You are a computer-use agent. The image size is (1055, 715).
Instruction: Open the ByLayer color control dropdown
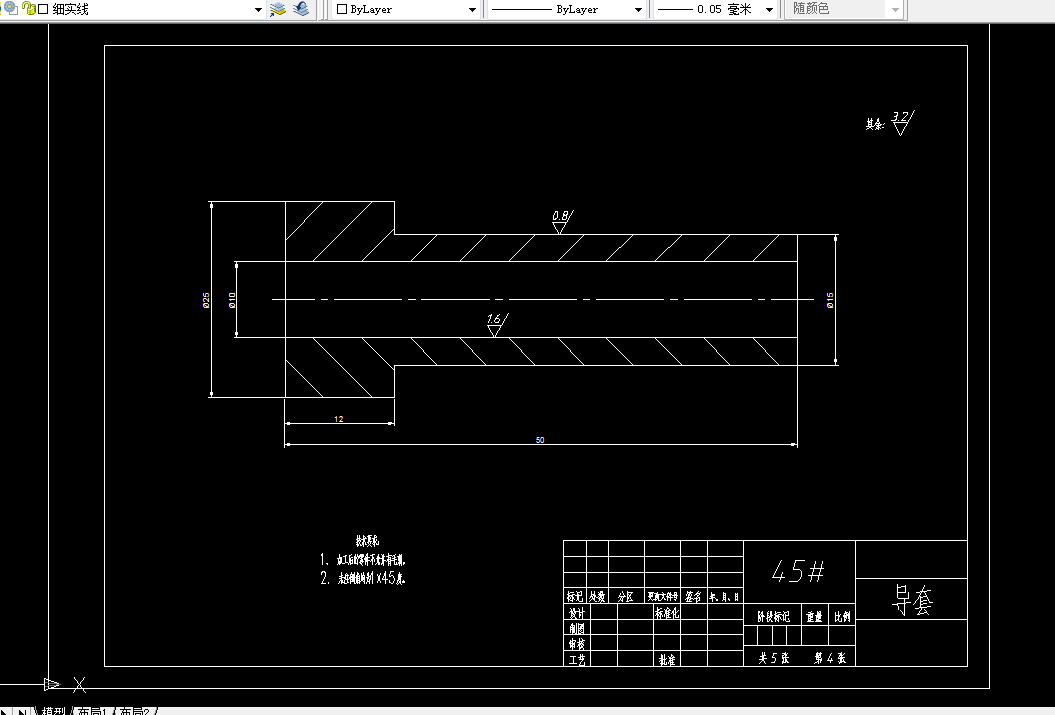click(472, 9)
